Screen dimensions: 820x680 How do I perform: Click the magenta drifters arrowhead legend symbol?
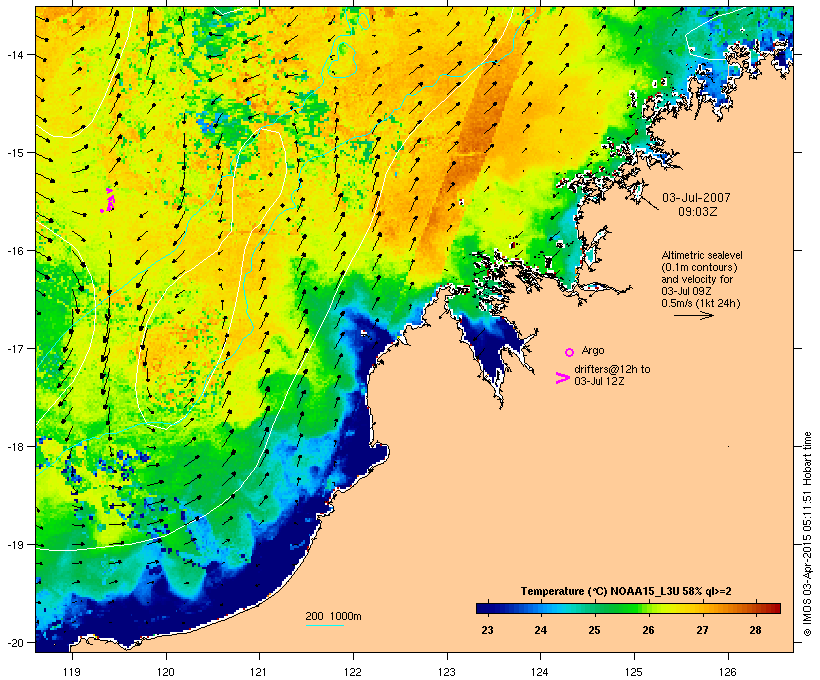pos(562,378)
